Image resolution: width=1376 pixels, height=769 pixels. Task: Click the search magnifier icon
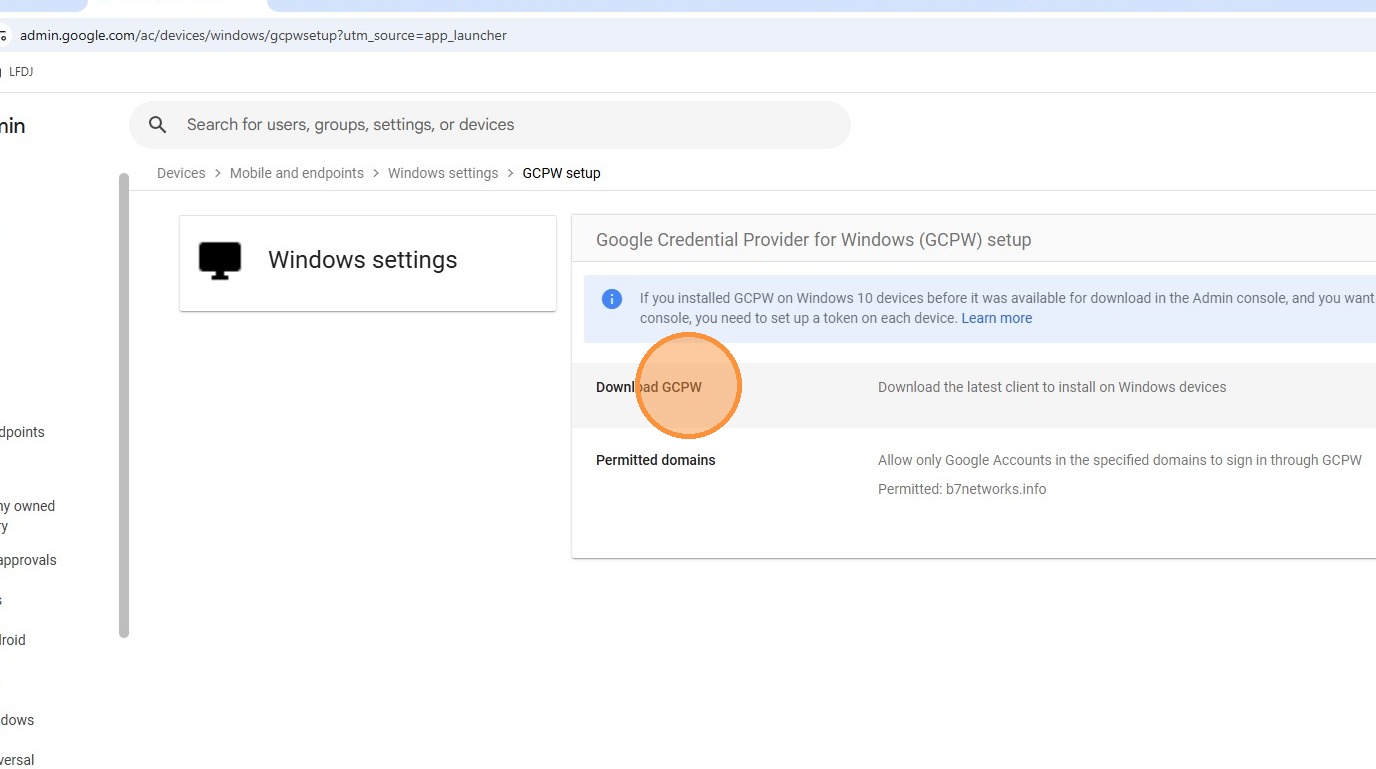click(157, 125)
